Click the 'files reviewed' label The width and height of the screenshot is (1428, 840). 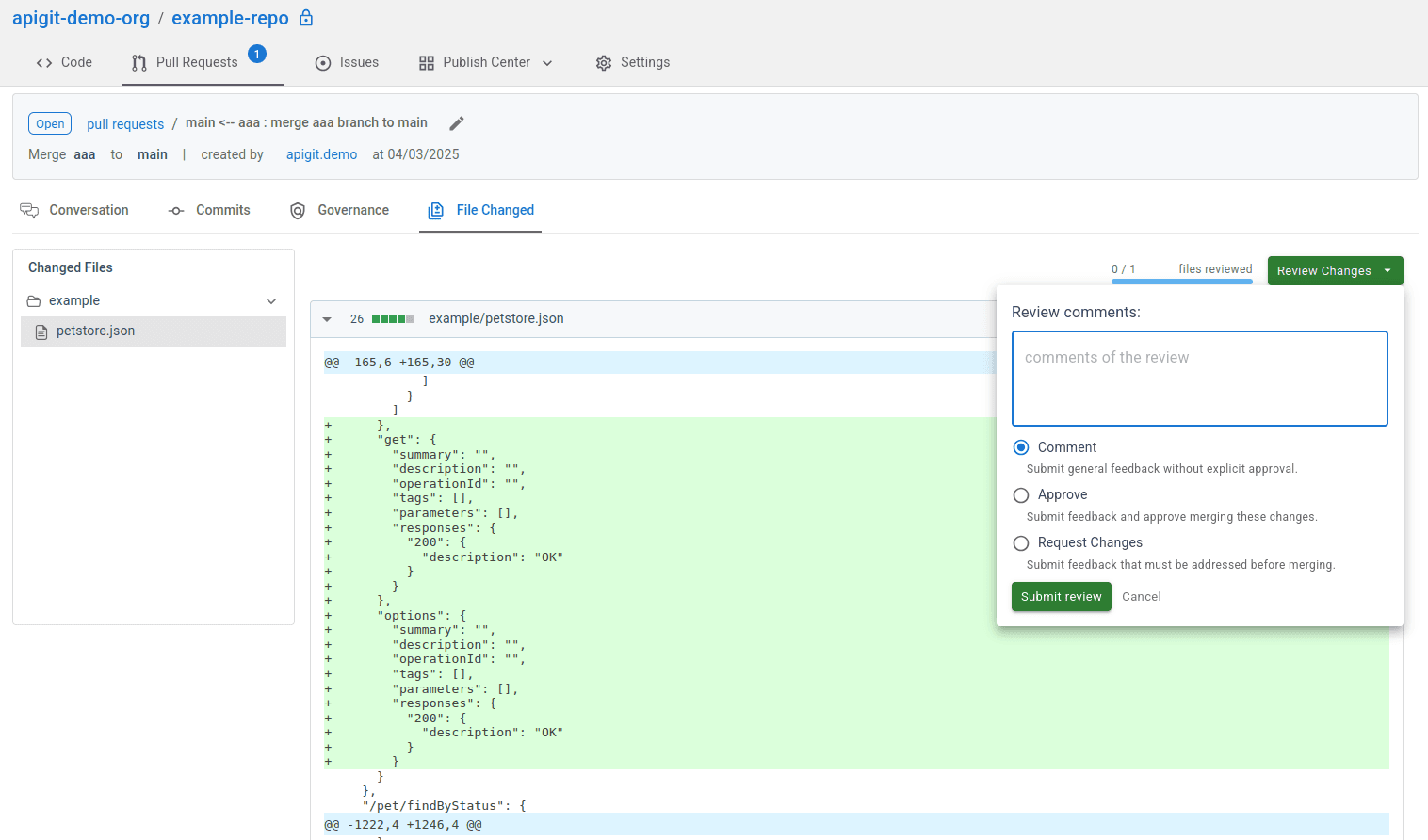tap(1215, 269)
